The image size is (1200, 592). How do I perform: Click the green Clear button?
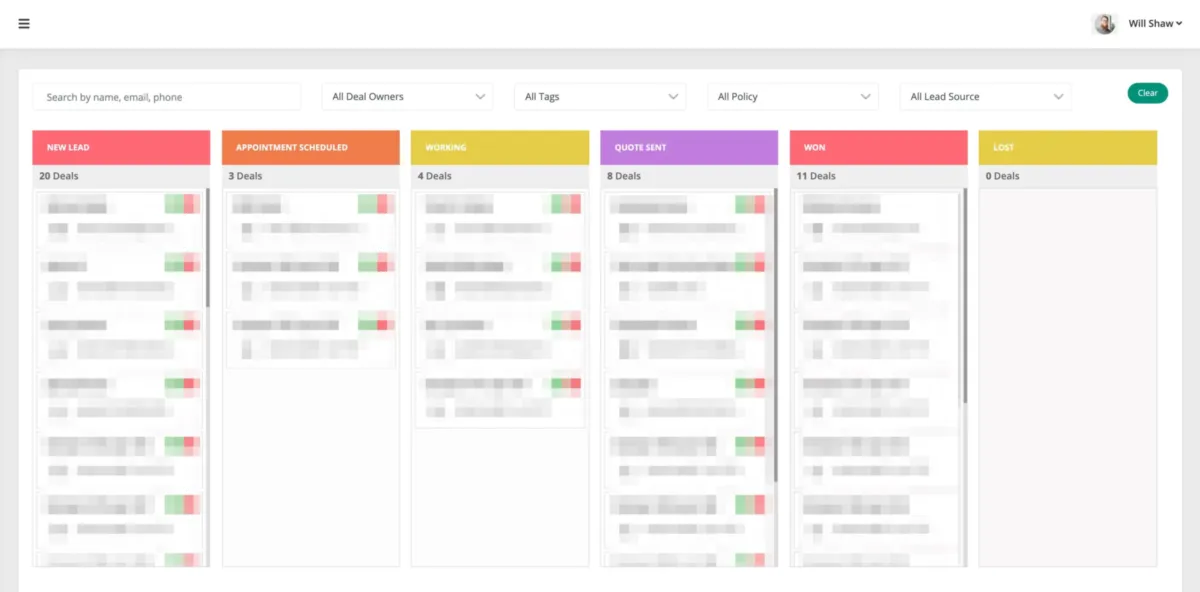(1148, 93)
